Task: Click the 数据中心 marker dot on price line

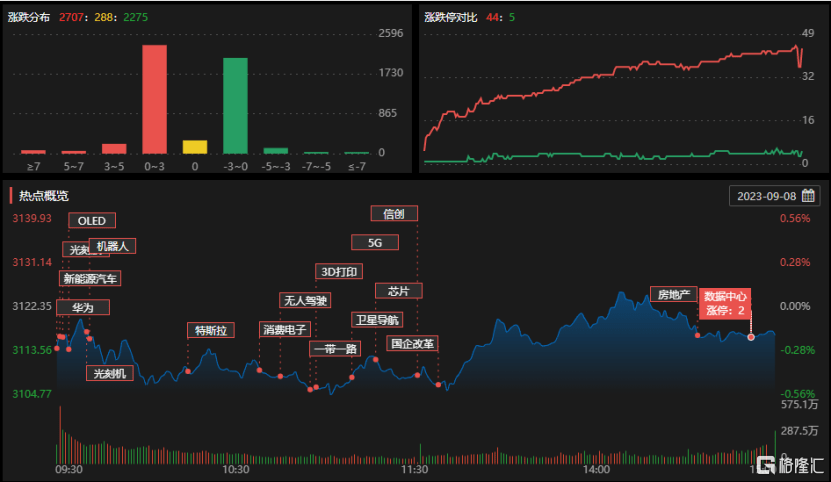Action: [751, 337]
